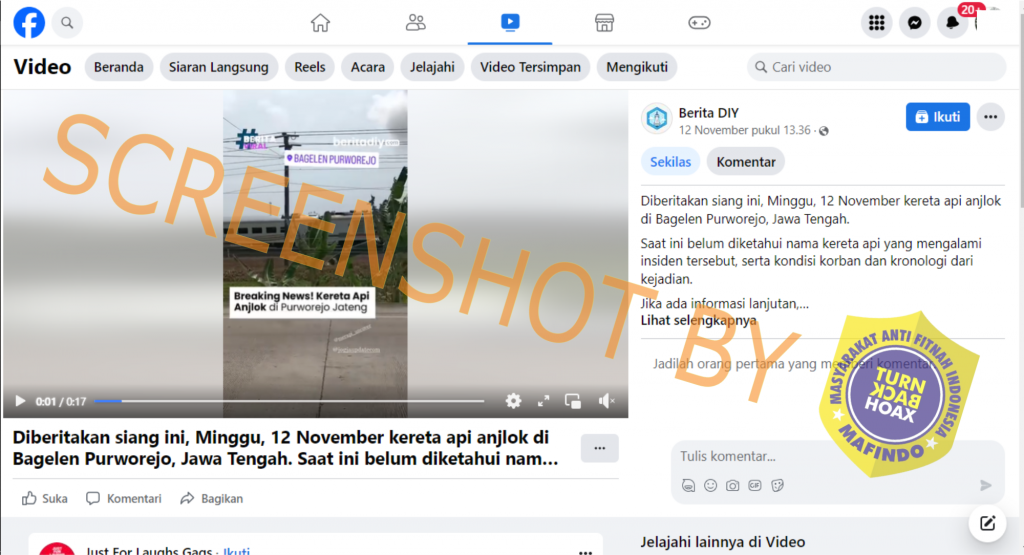Image resolution: width=1024 pixels, height=555 pixels.
Task: Open the notifications bell icon
Action: pyautogui.click(x=953, y=22)
